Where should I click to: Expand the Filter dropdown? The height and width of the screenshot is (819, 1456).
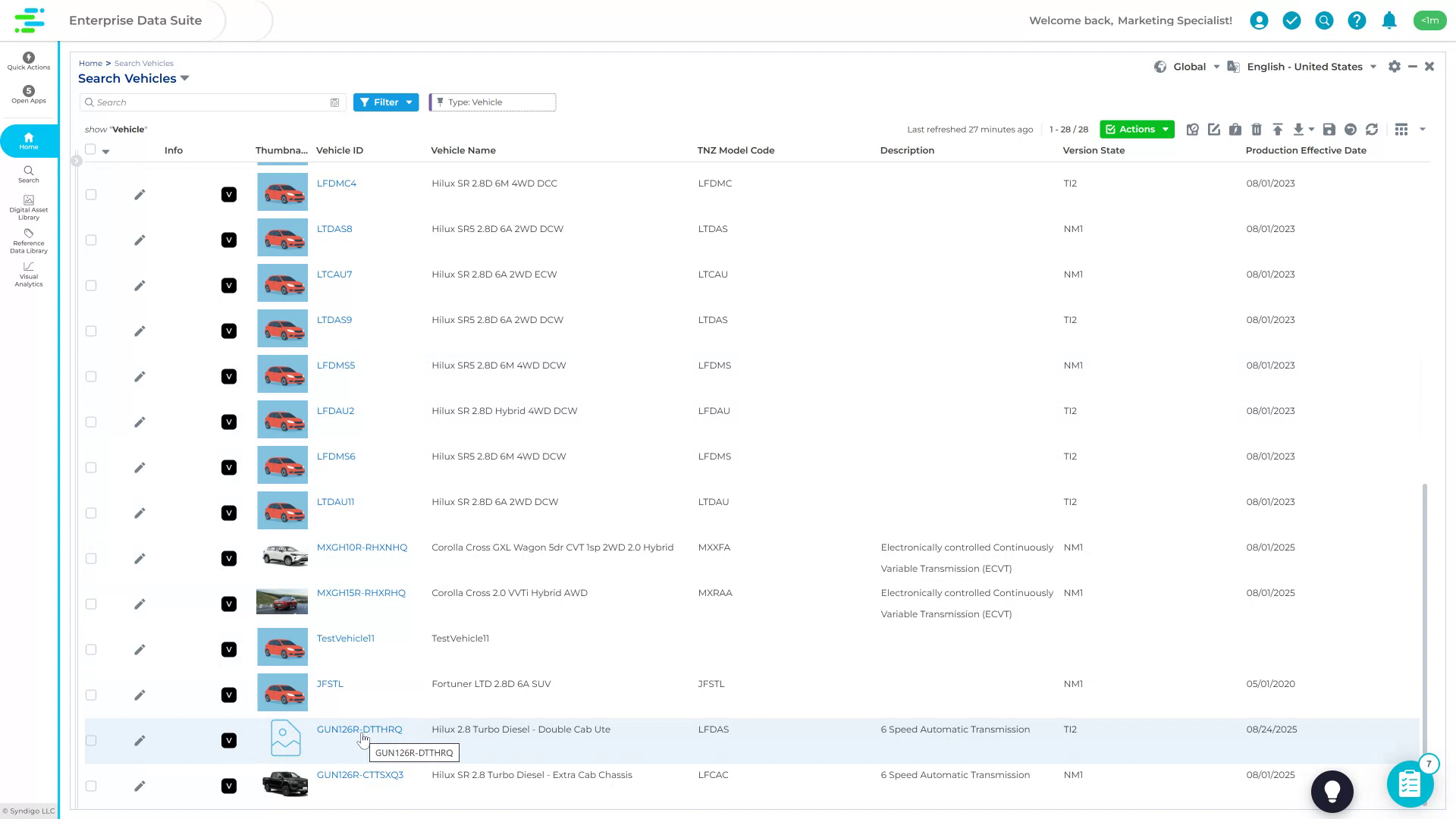coord(386,102)
